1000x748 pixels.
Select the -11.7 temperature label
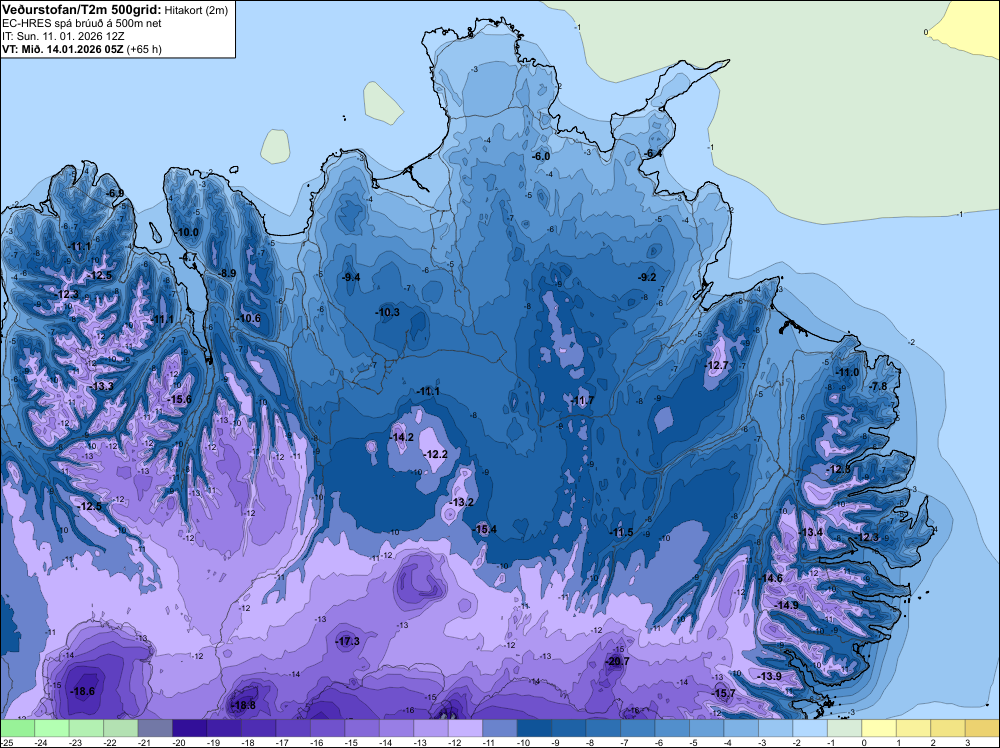pyautogui.click(x=582, y=400)
